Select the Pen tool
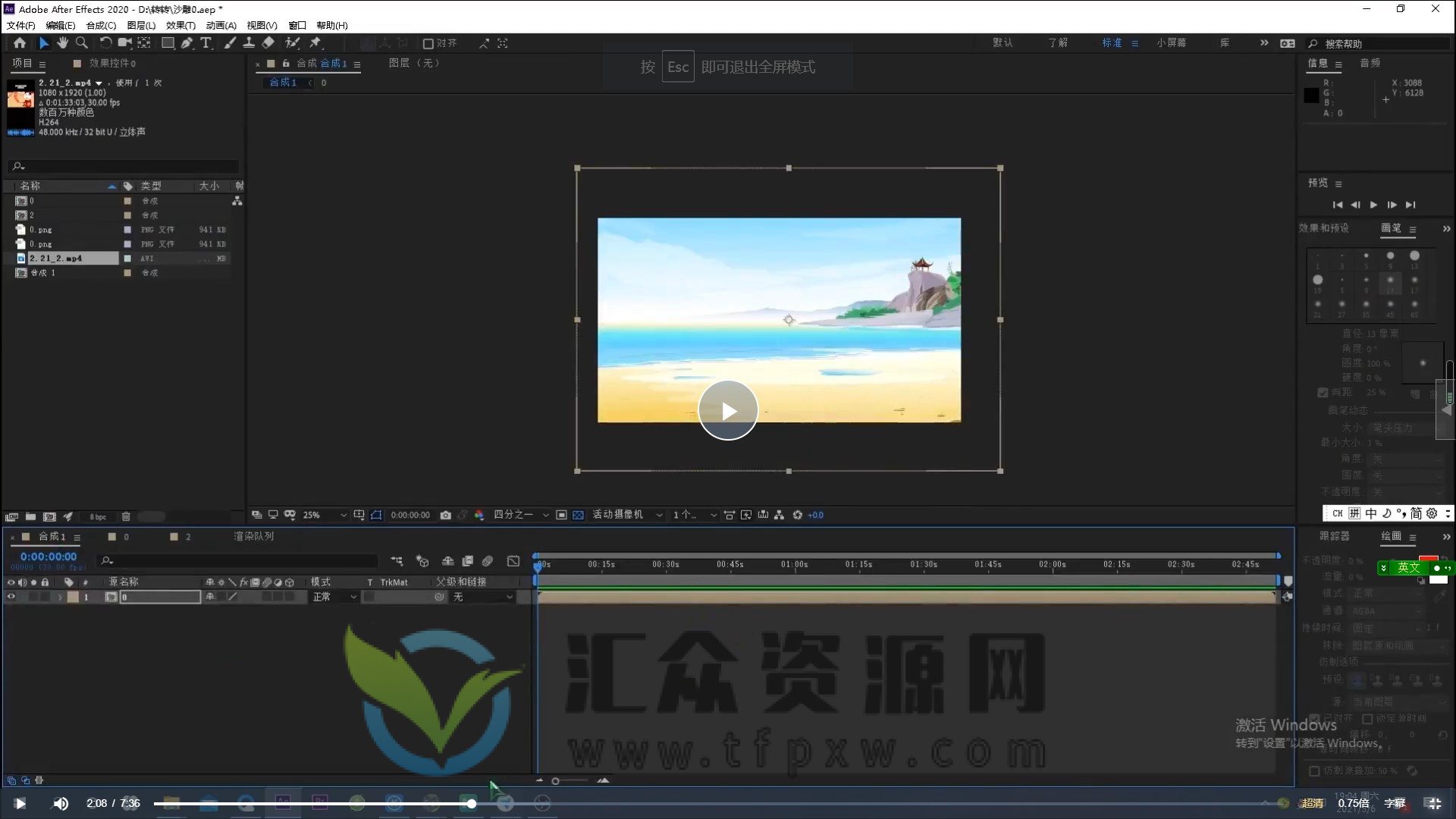 coord(187,43)
